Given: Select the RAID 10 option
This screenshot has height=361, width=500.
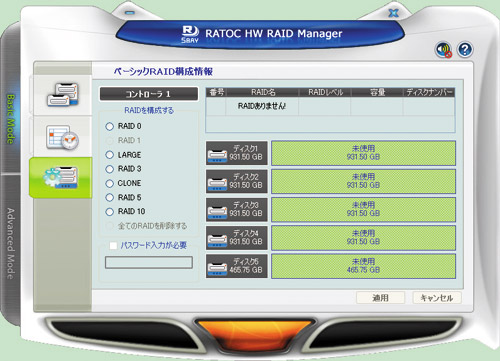Looking at the screenshot, I should (110, 212).
